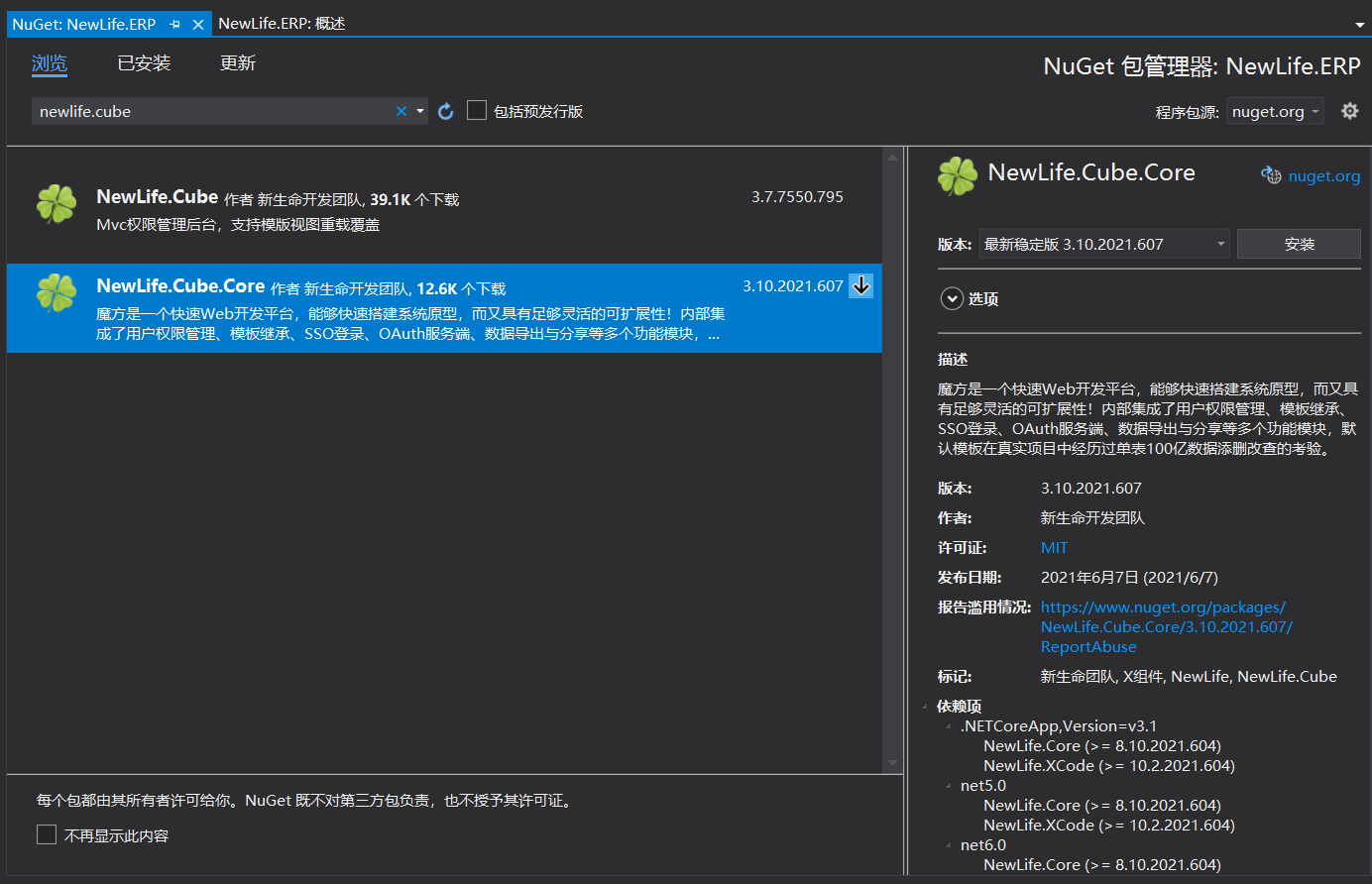Open the ReportAbuse URL link
Screen dimensions: 1372x884
click(x=1166, y=627)
